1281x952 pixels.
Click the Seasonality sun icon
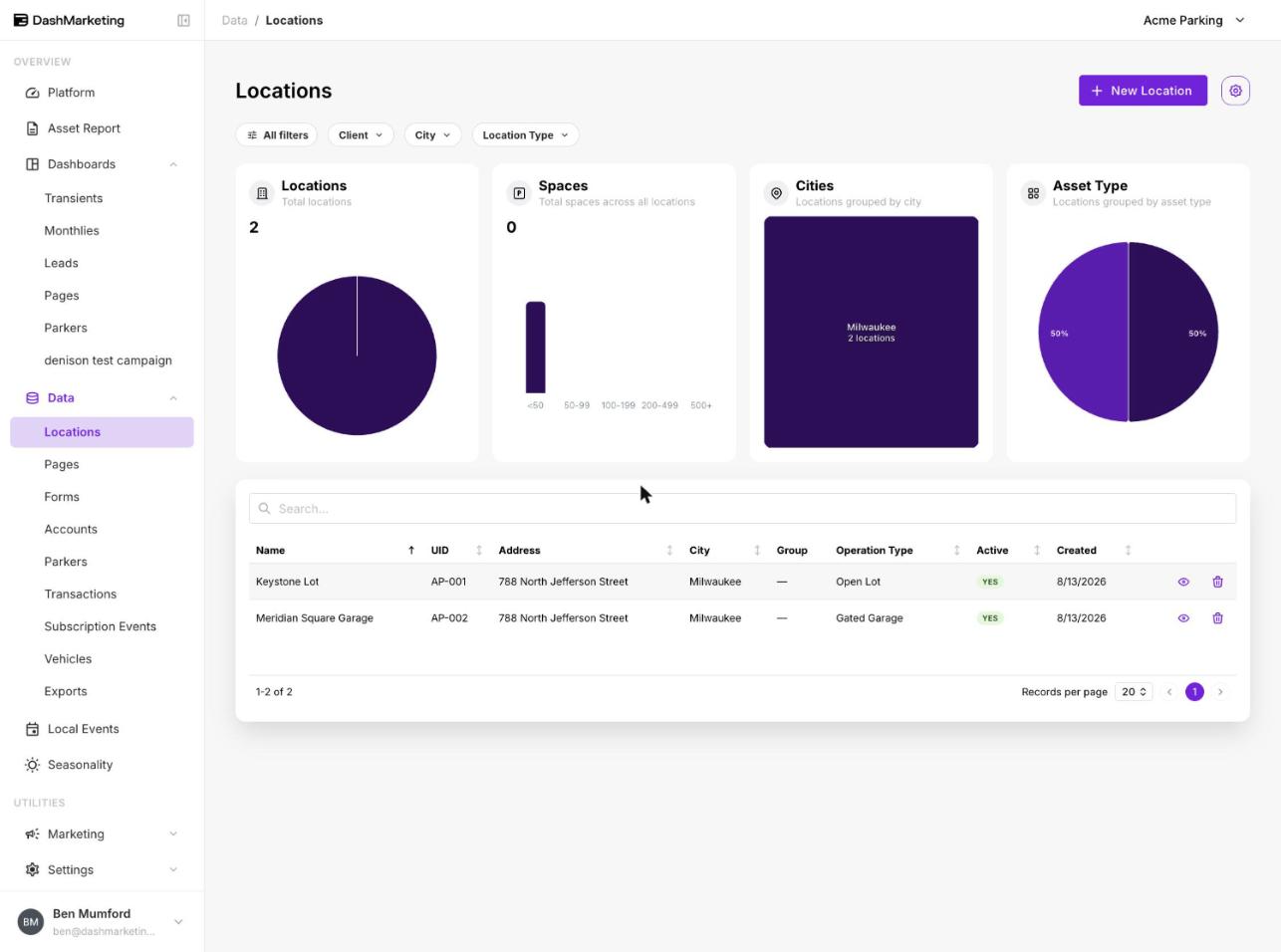point(32,765)
